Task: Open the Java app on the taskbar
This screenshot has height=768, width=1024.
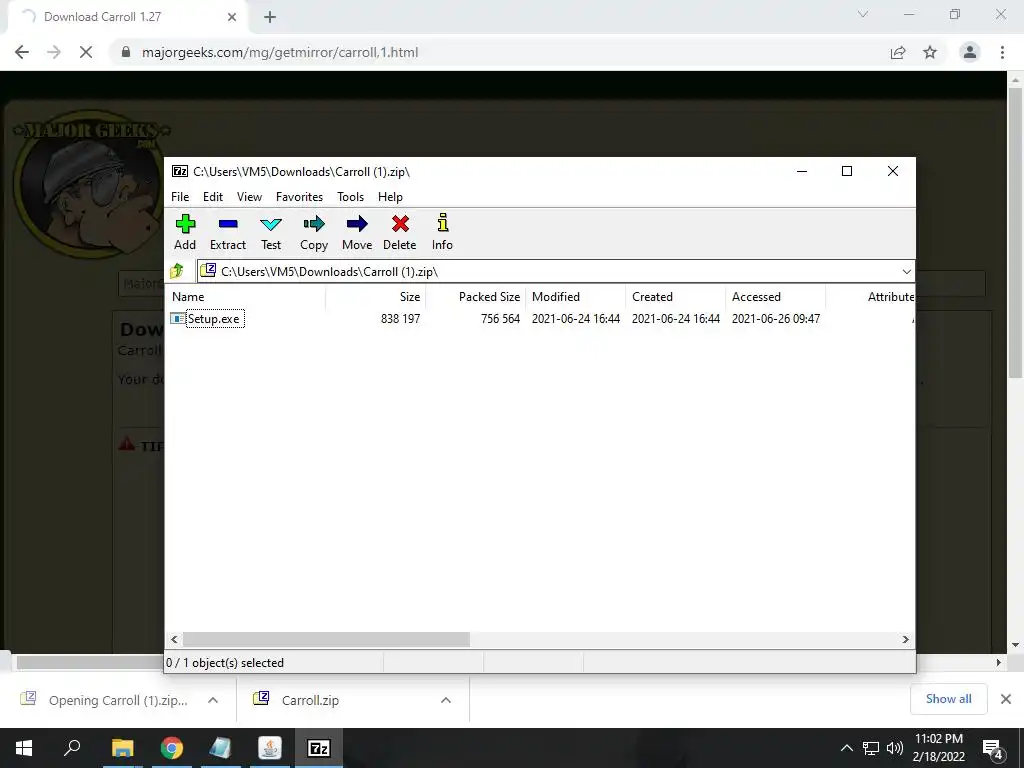Action: tap(270, 748)
